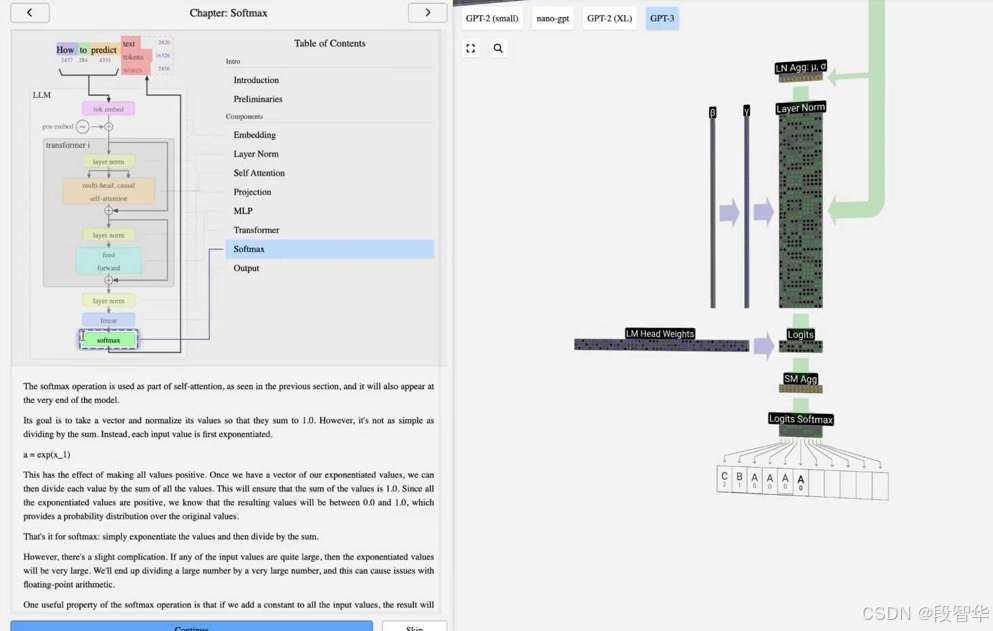Click the Skip button
This screenshot has width=993, height=631.
[414, 626]
